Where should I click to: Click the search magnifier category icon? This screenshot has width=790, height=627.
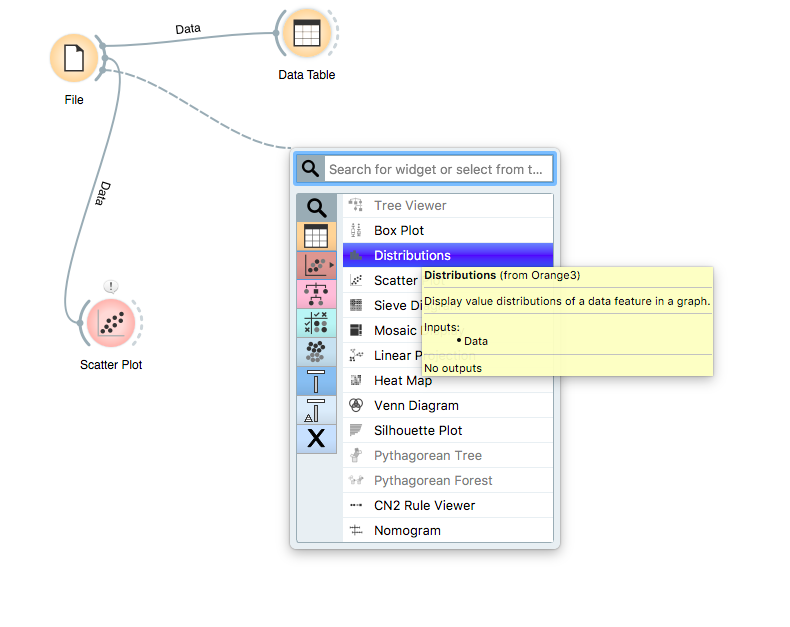(x=316, y=208)
